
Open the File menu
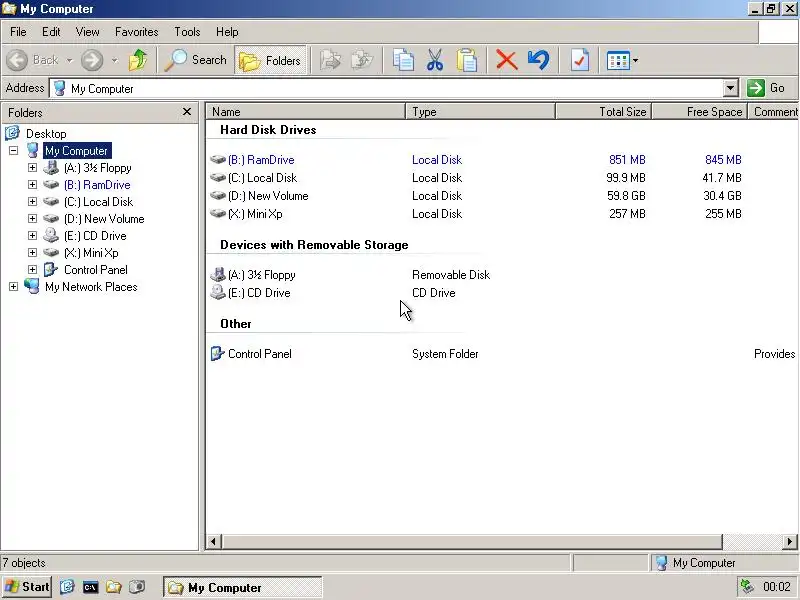[18, 32]
